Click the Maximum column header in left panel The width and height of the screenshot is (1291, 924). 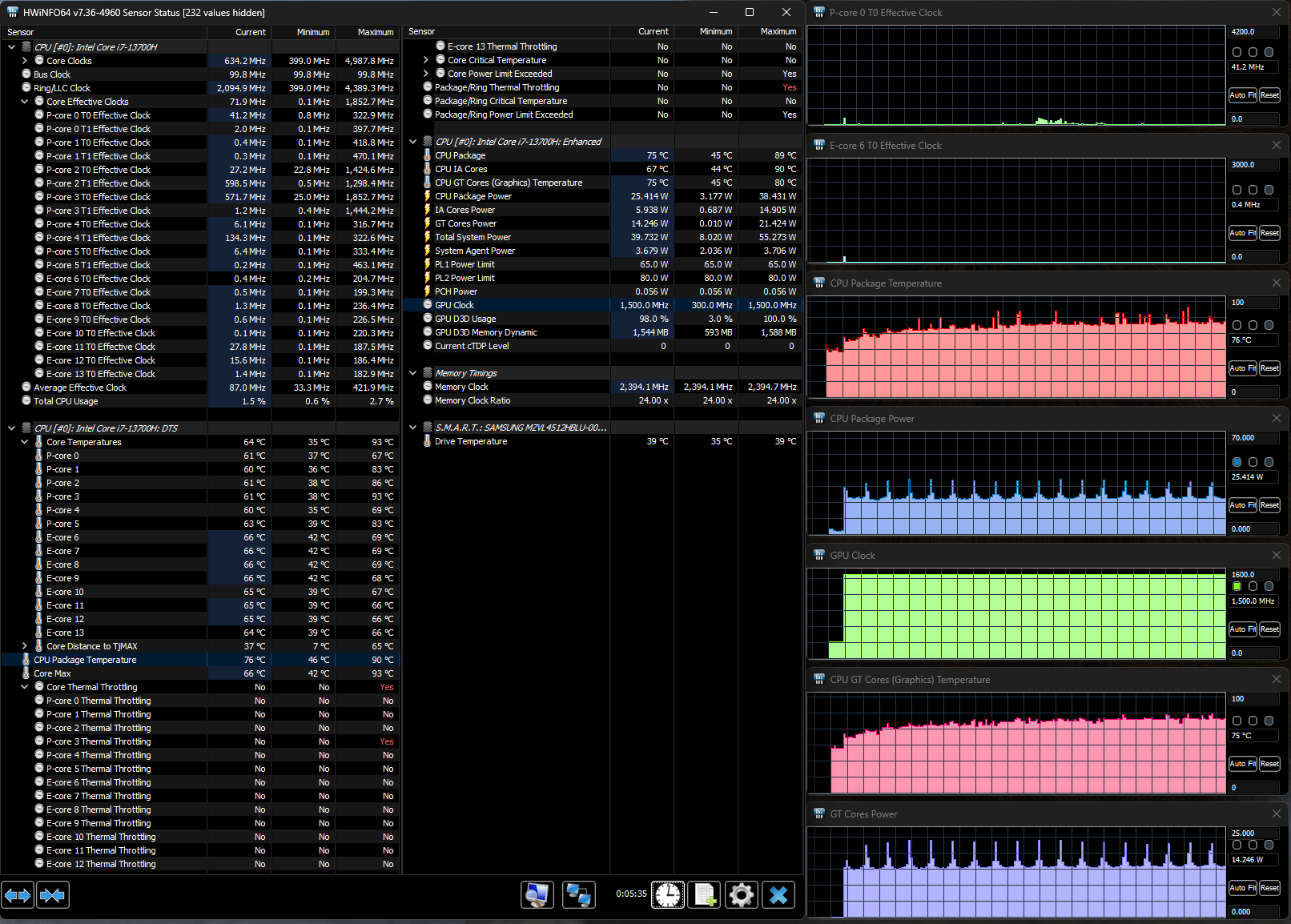[375, 32]
